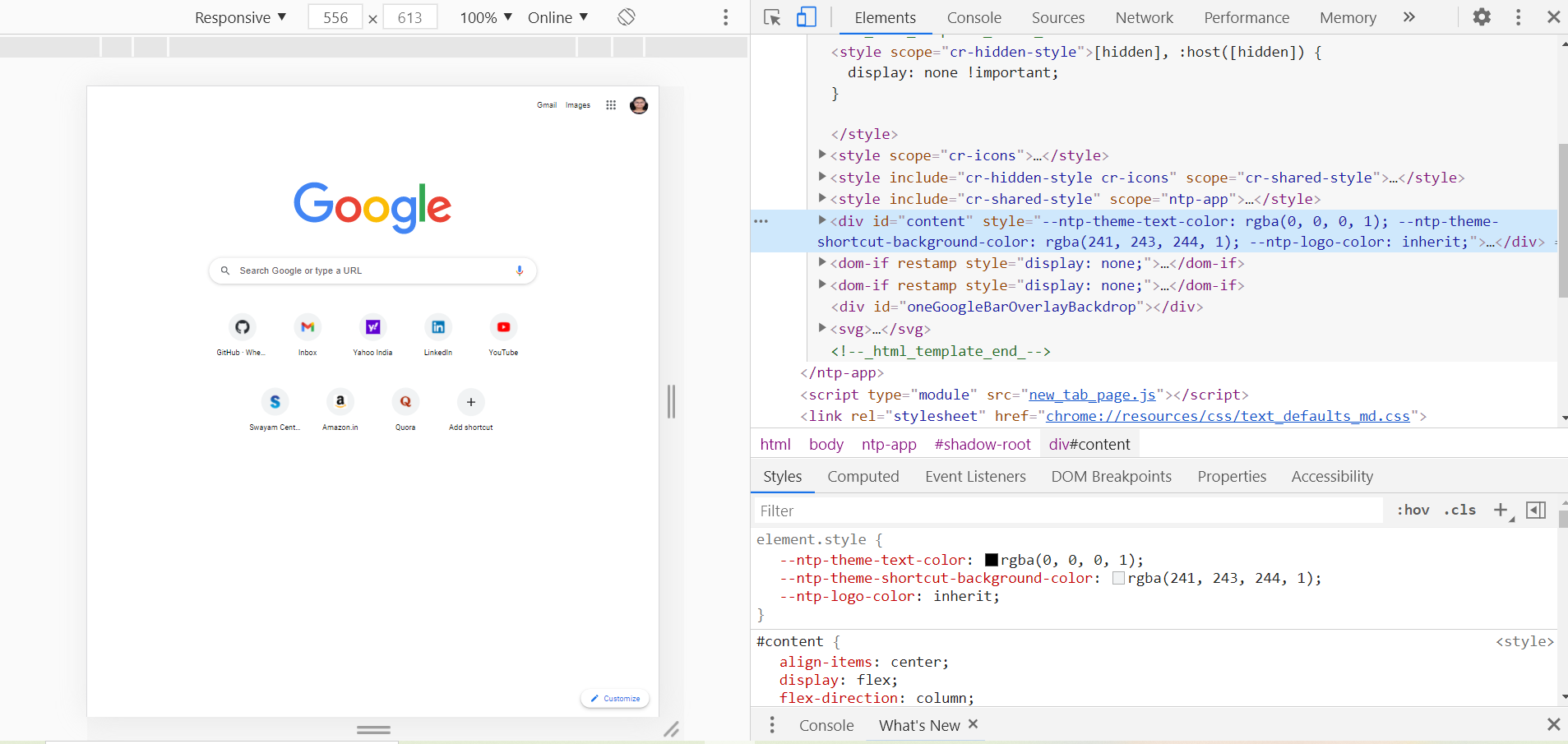Close the What's New drawer tab
Screen dimensions: 1568x744
point(973,724)
